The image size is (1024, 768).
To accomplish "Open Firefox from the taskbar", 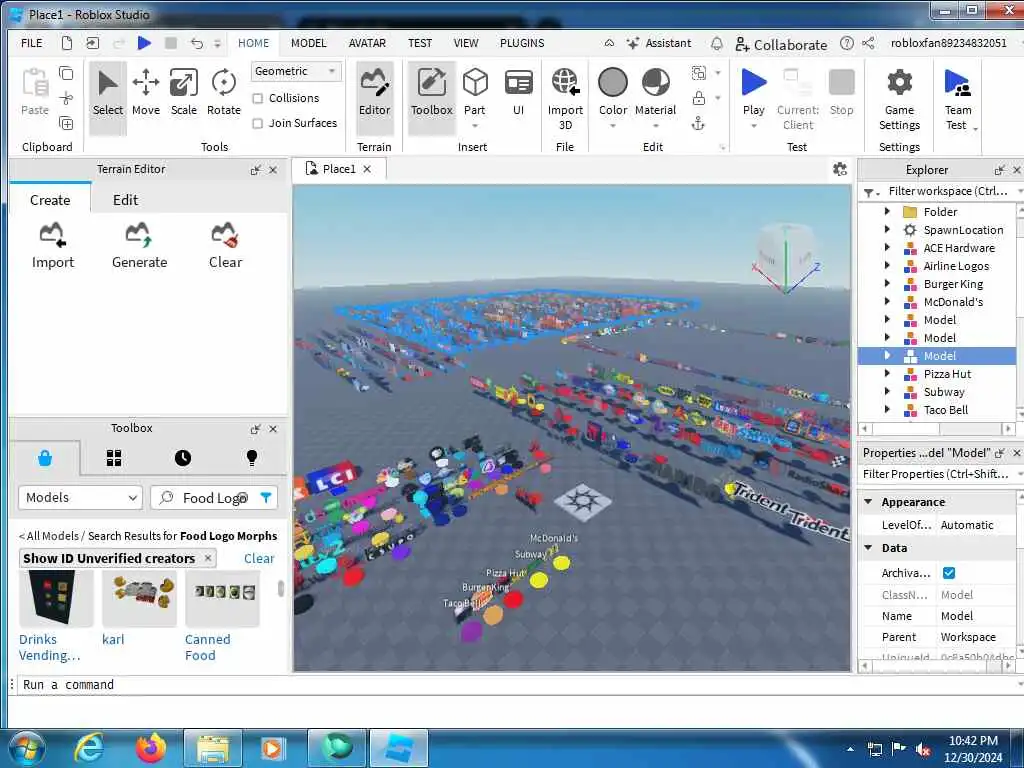I will pos(151,748).
